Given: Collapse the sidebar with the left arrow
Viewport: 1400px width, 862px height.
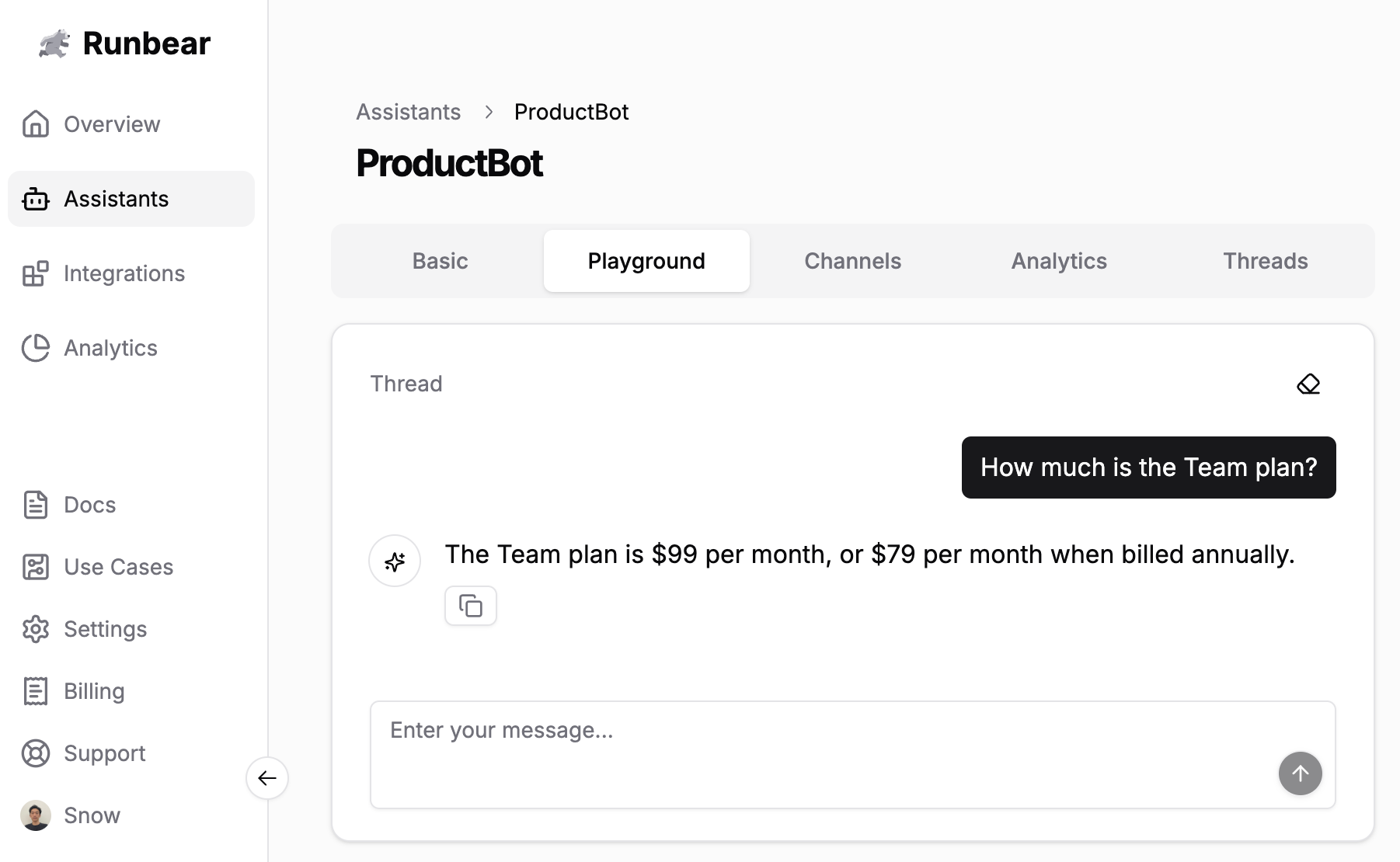Looking at the screenshot, I should tap(267, 777).
